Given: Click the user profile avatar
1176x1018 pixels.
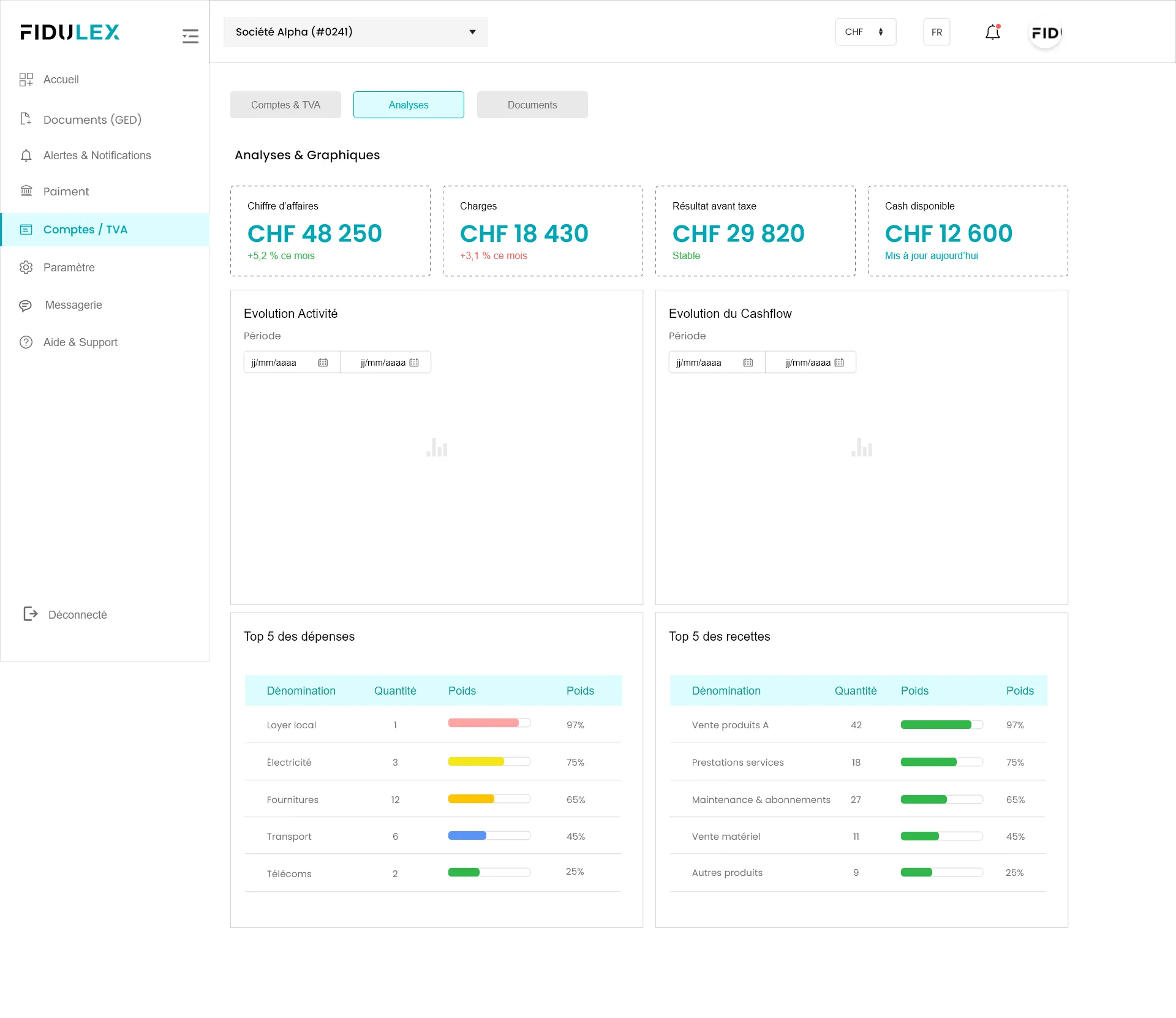Looking at the screenshot, I should coord(1046,32).
